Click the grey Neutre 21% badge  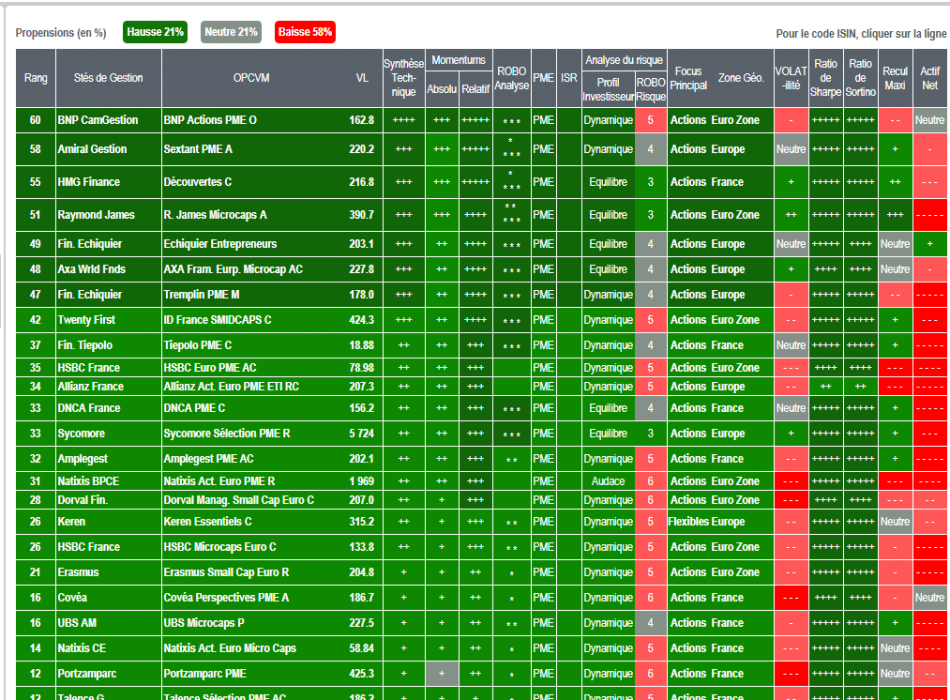tap(231, 32)
